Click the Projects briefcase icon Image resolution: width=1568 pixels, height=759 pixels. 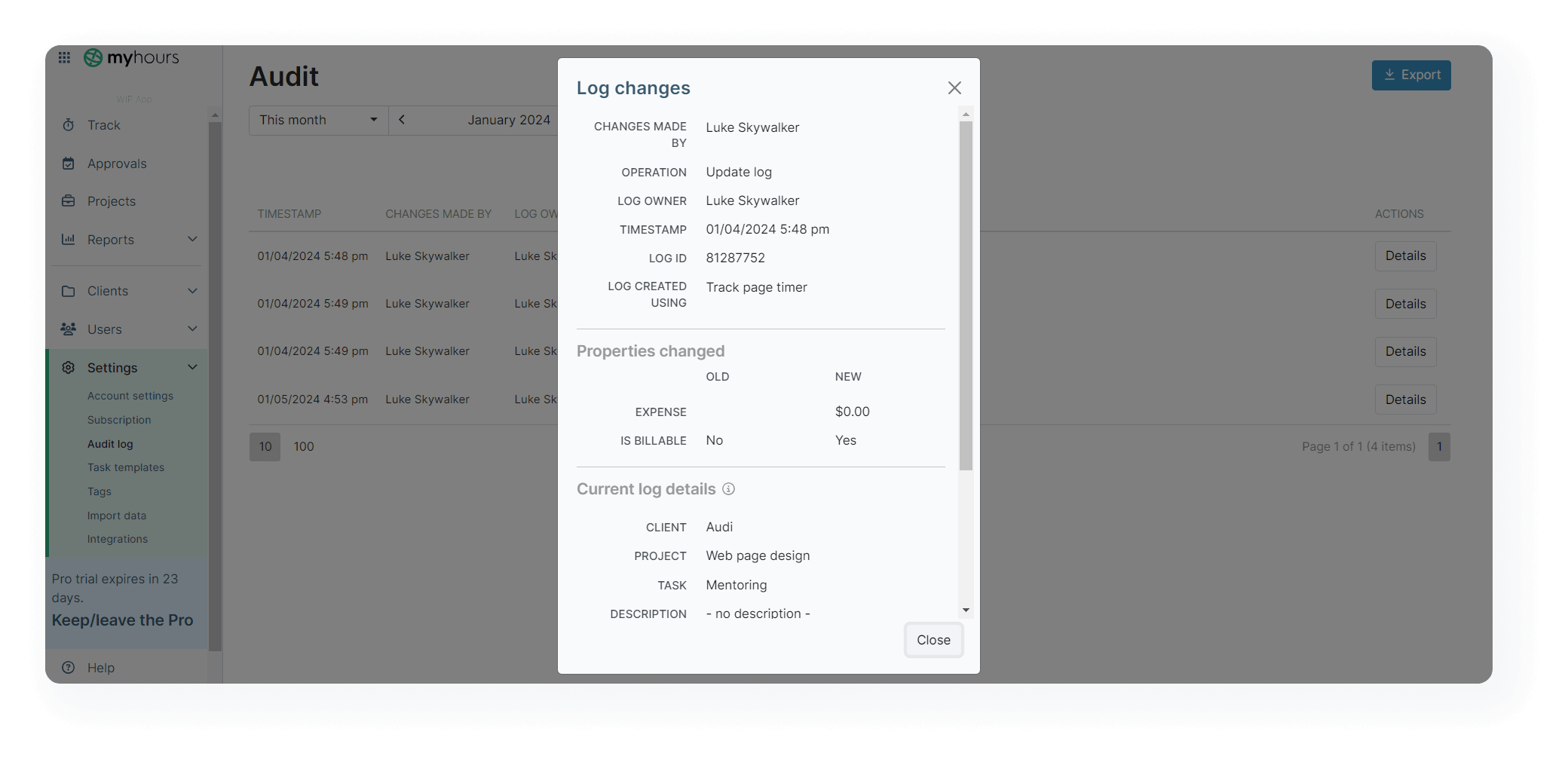pyautogui.click(x=69, y=201)
